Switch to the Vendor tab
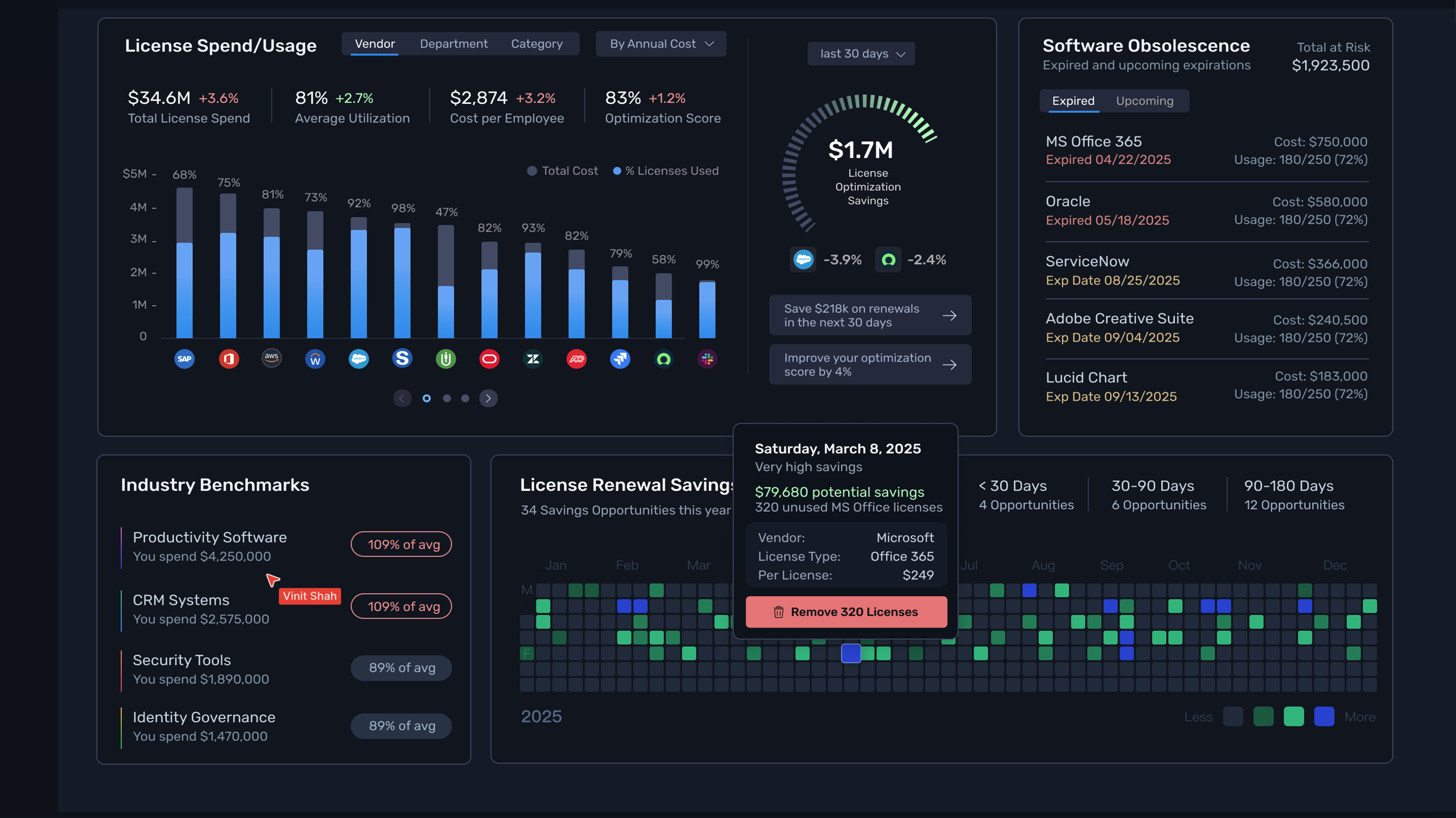 click(375, 44)
